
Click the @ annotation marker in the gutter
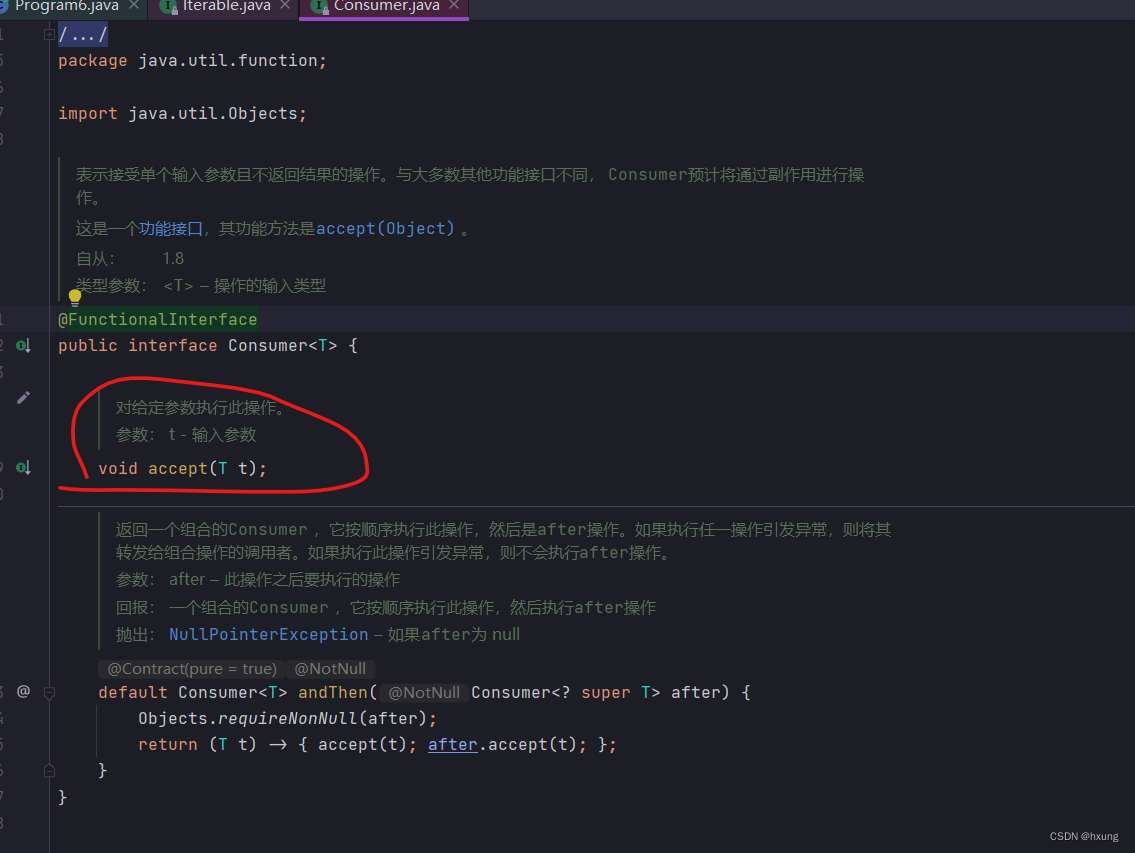coord(22,691)
